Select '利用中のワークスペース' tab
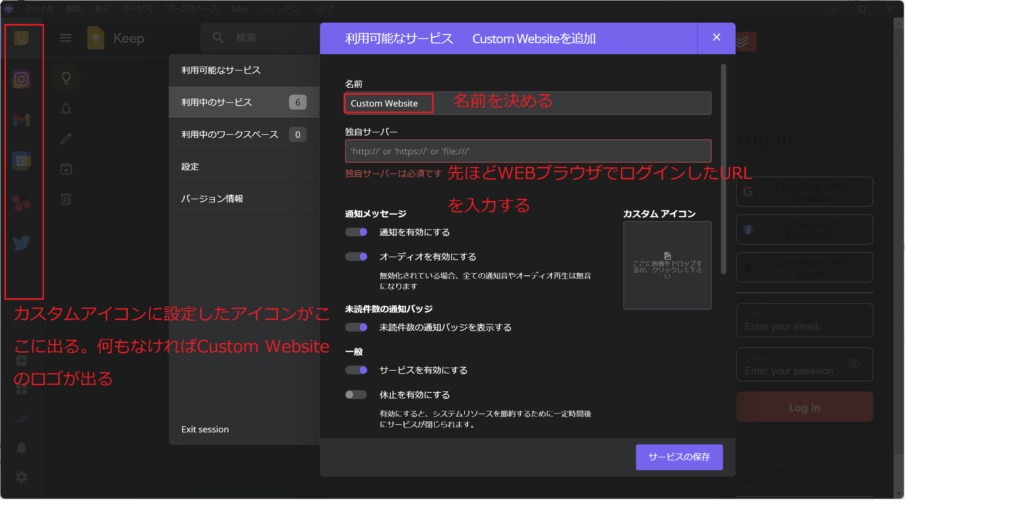1024x521 pixels. tap(244, 134)
